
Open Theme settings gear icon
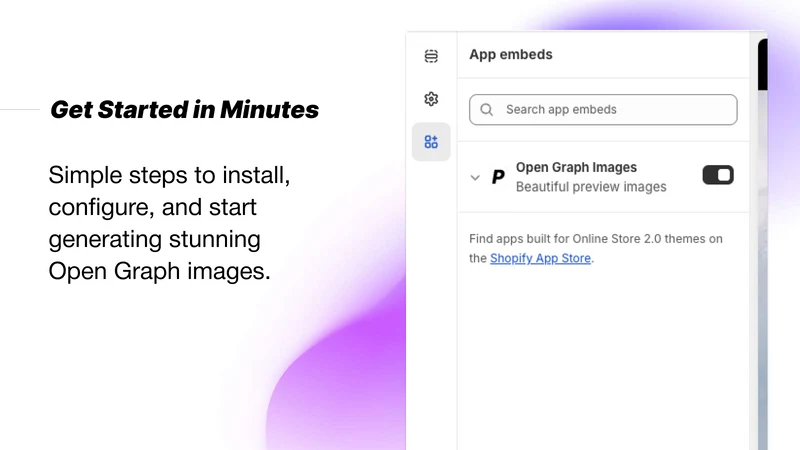(x=431, y=98)
